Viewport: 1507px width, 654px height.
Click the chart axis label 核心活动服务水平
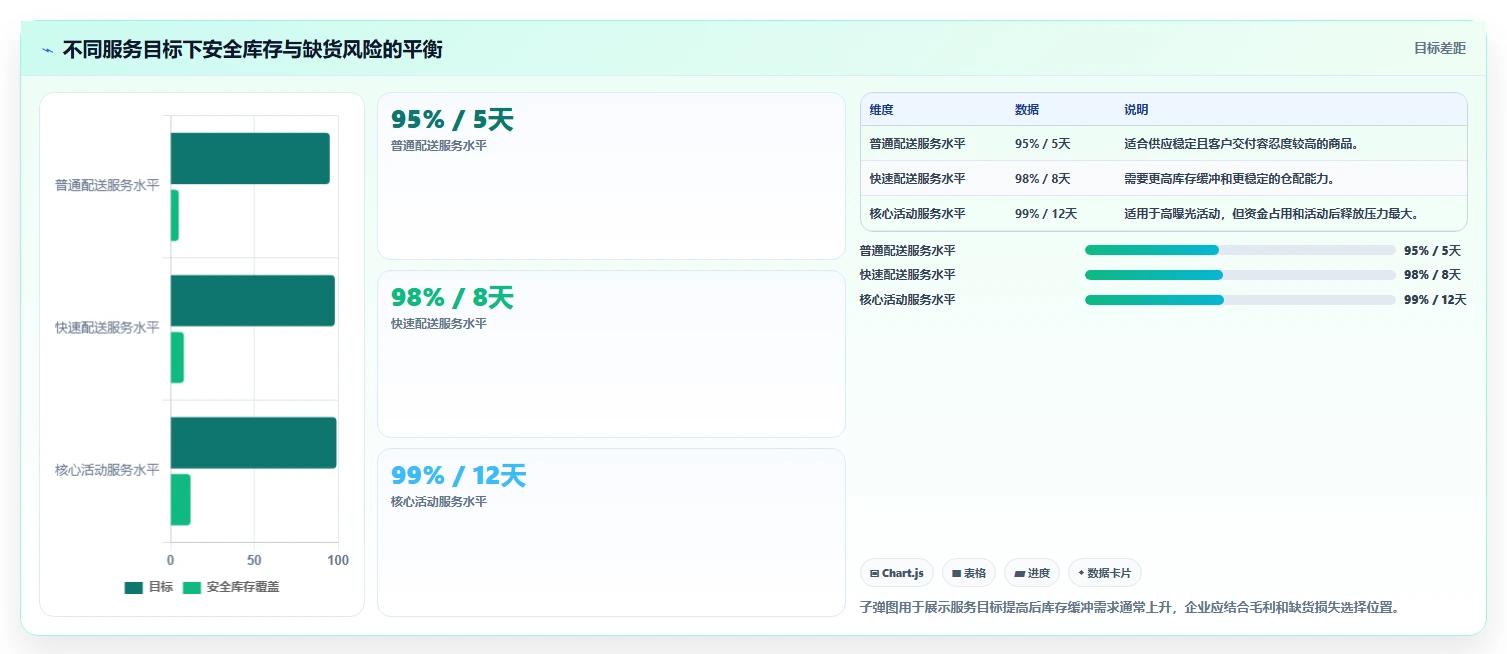107,470
